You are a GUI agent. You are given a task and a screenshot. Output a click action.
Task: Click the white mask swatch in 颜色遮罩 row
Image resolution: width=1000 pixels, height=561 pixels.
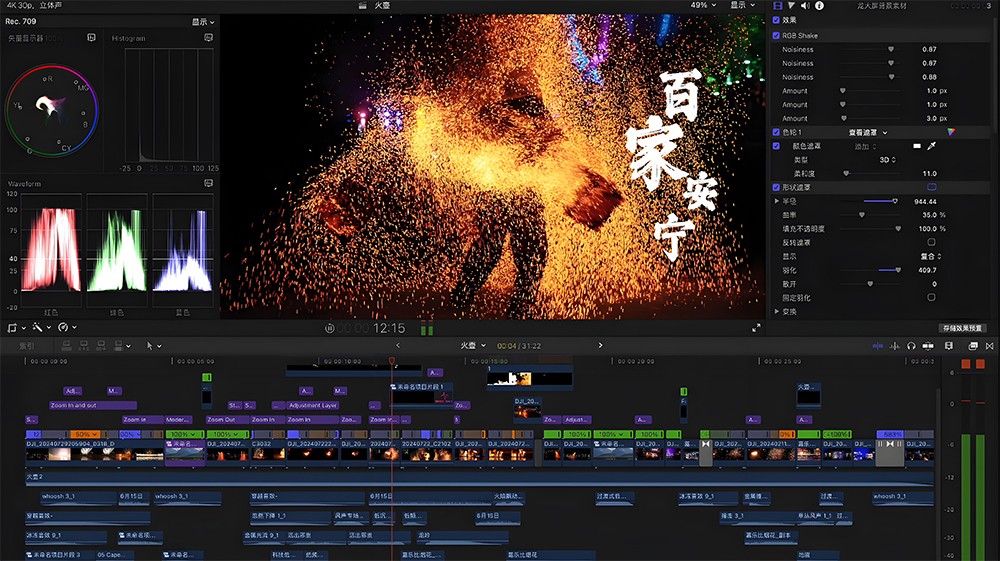point(916,146)
